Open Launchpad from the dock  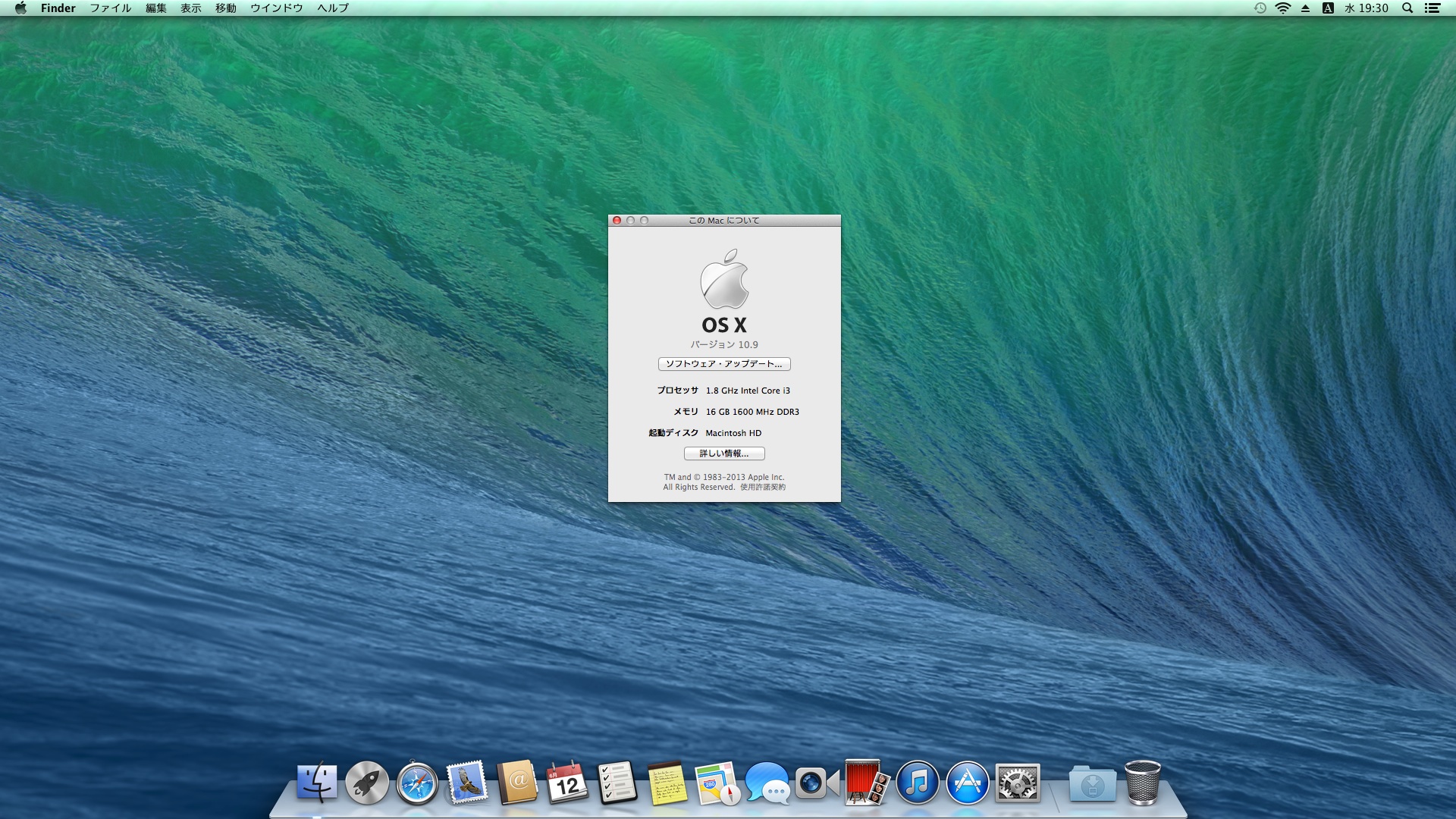367,783
